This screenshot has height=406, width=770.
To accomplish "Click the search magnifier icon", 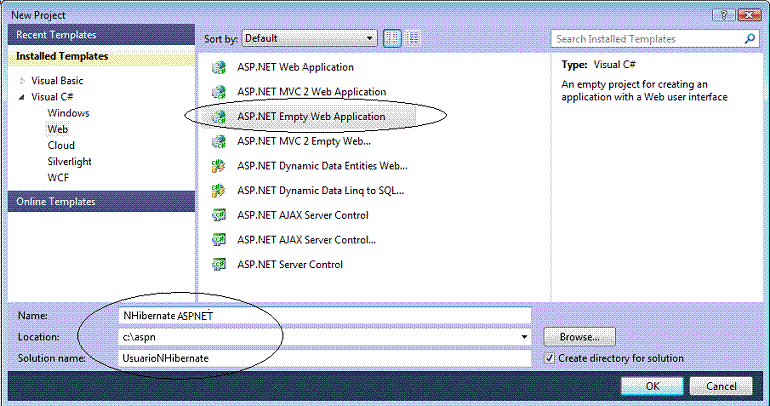I will coord(750,38).
